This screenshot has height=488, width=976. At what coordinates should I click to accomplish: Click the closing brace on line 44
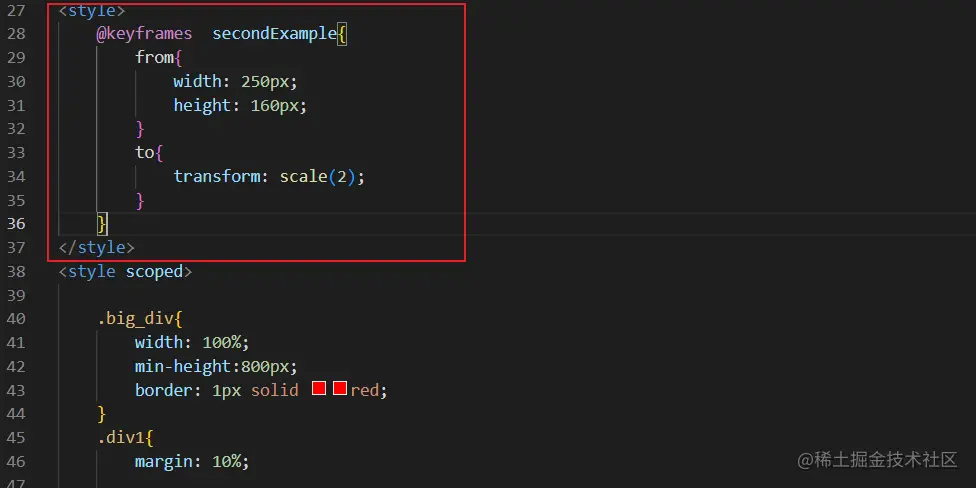pyautogui.click(x=102, y=413)
